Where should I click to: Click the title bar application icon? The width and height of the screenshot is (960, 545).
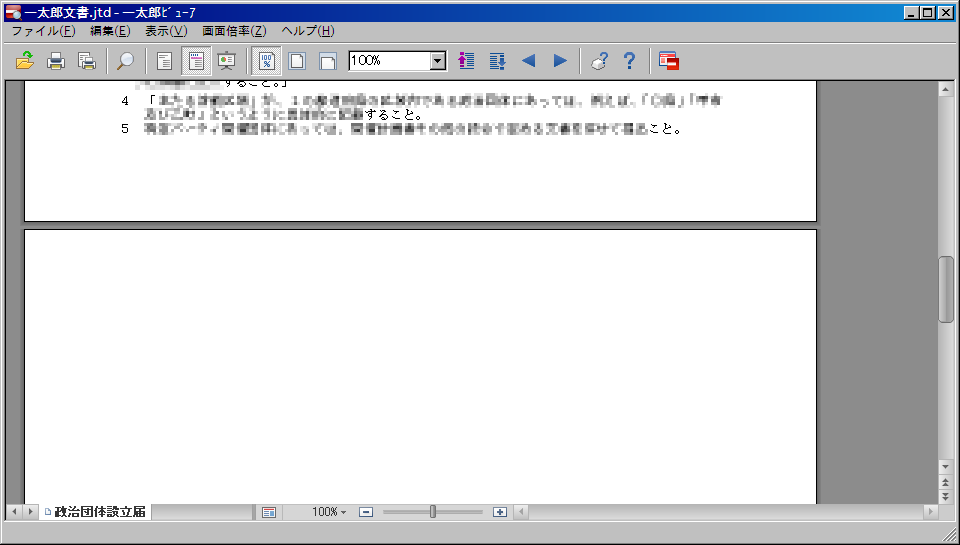[13, 12]
